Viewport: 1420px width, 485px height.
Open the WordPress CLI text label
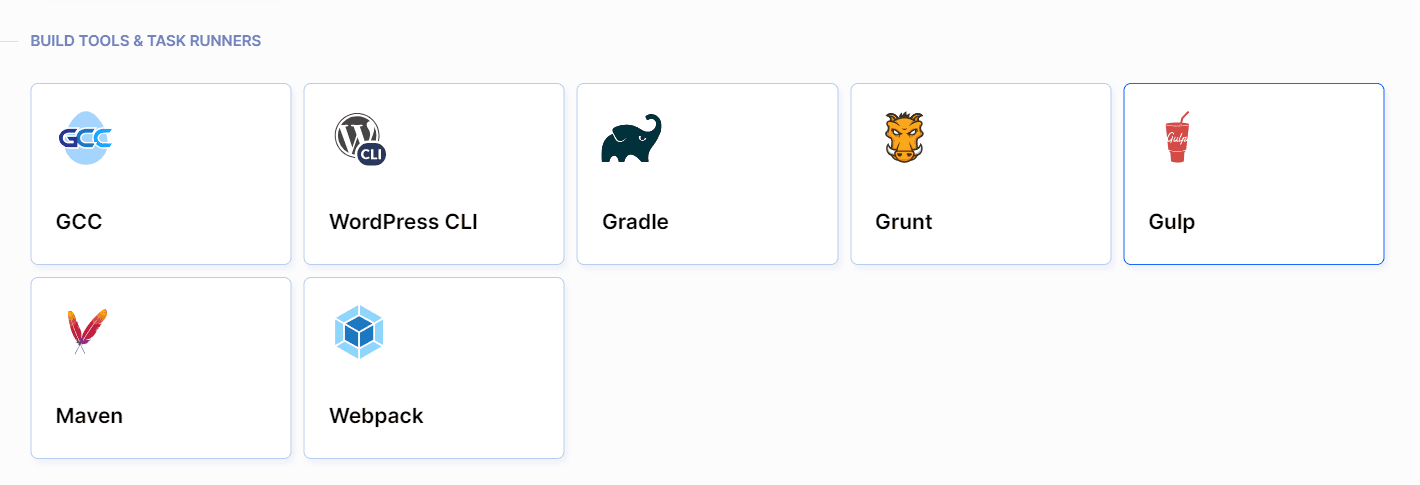tap(403, 222)
